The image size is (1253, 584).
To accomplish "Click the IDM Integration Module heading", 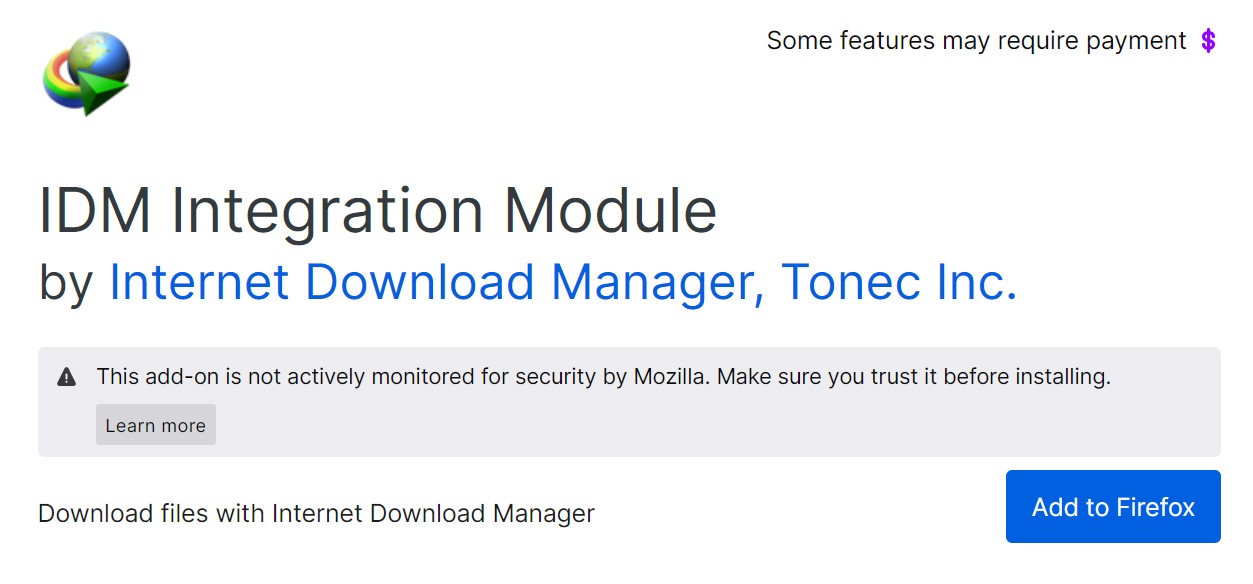I will click(x=377, y=210).
